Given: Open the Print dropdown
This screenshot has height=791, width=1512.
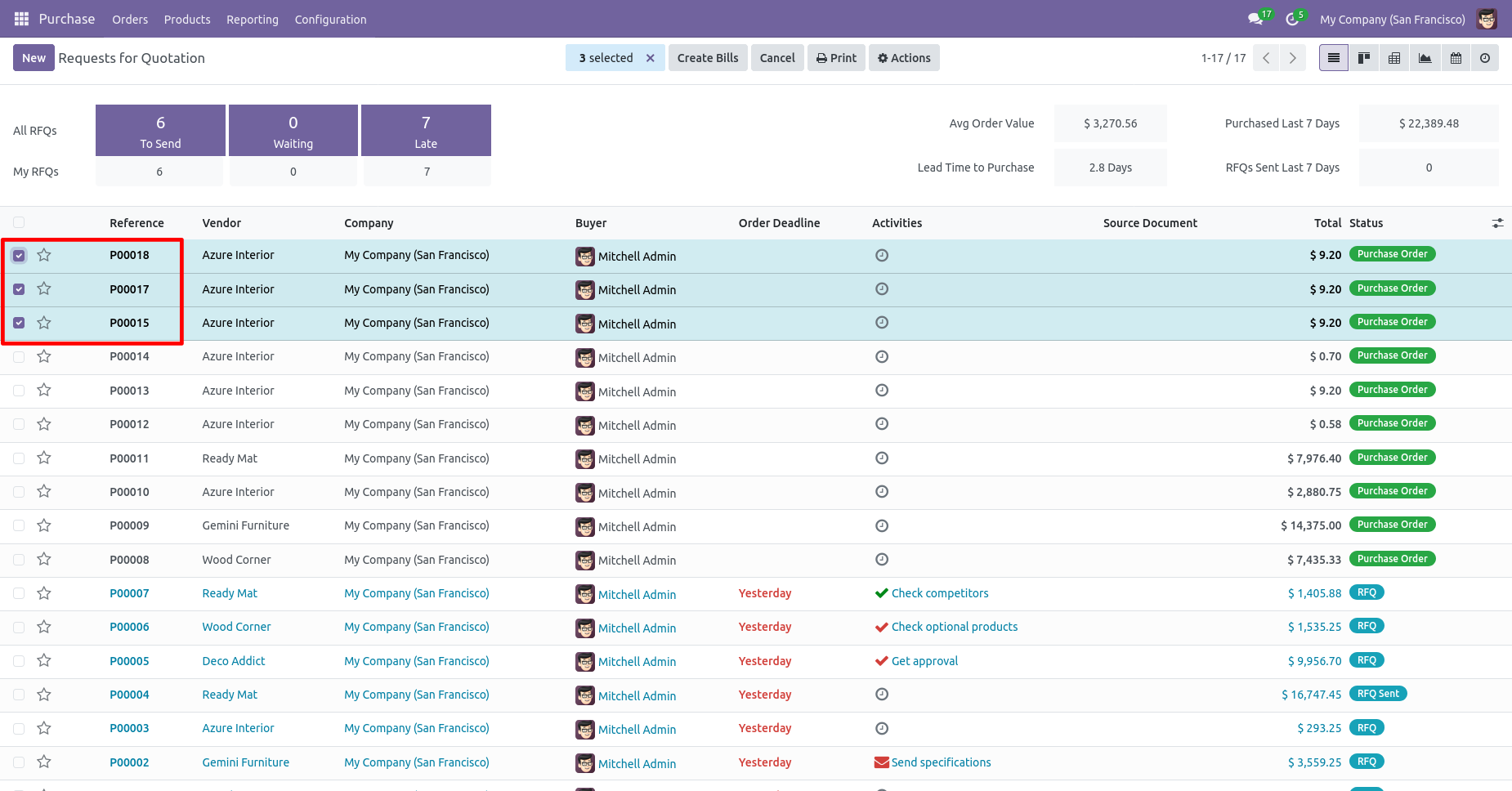Looking at the screenshot, I should pos(836,58).
